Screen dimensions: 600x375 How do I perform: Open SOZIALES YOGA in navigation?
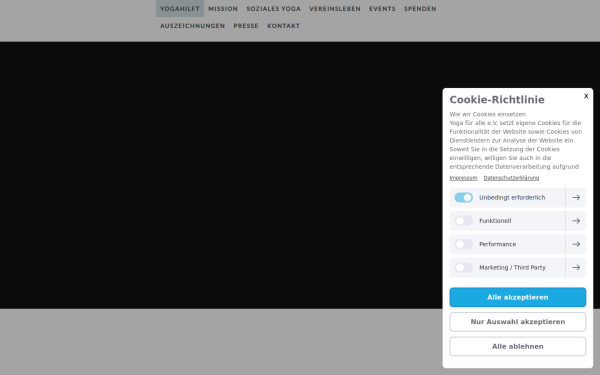pyautogui.click(x=274, y=8)
